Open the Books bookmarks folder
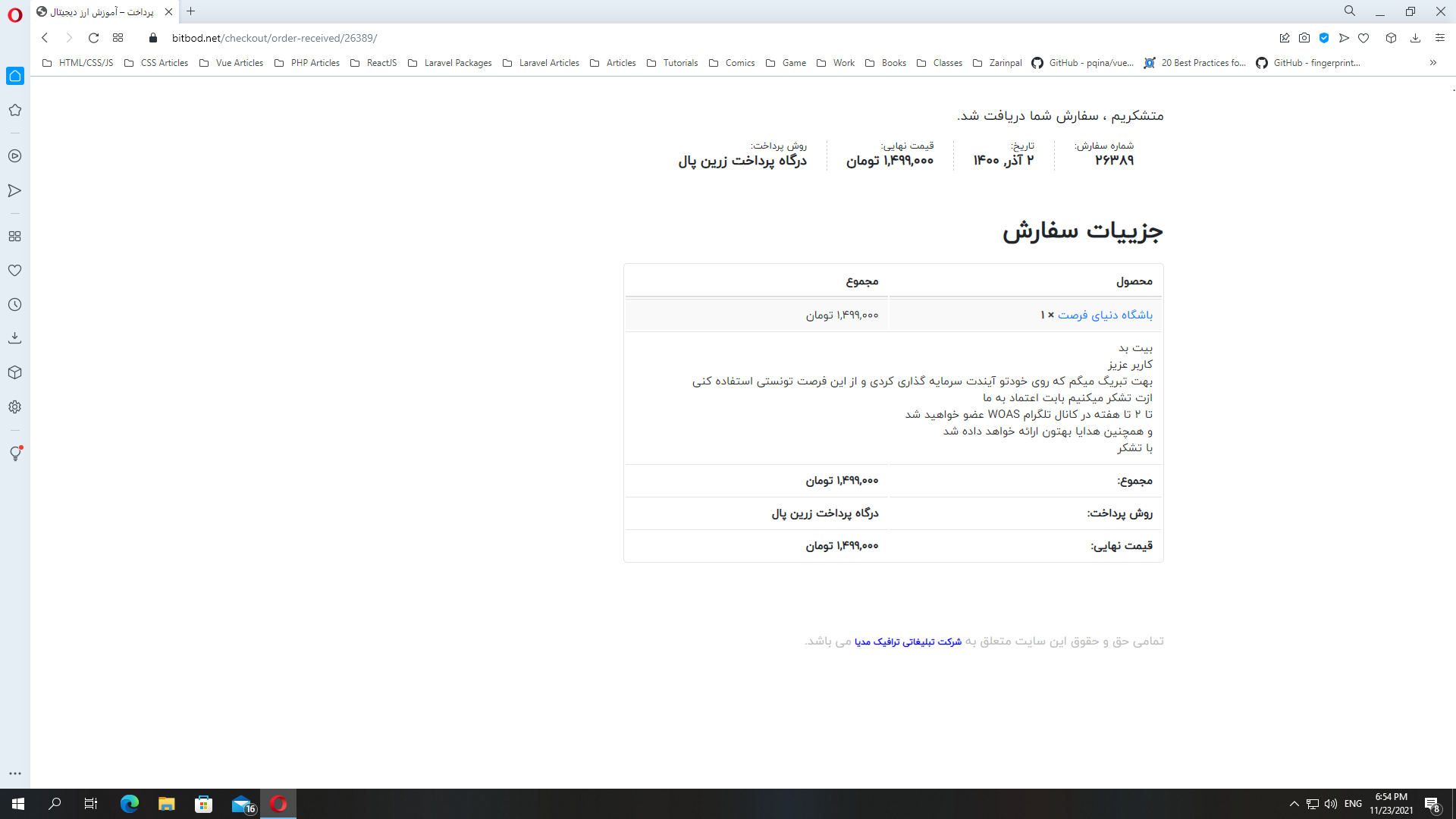This screenshot has width=1456, height=819. tap(886, 63)
